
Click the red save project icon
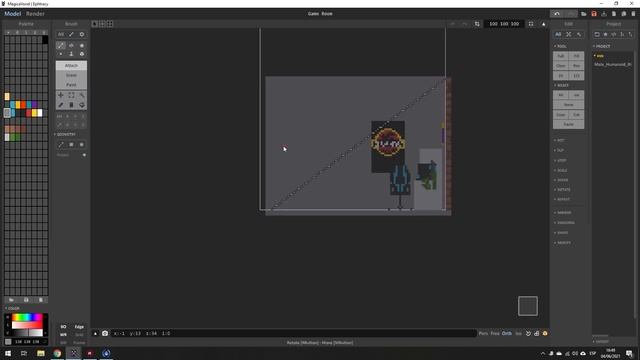[594, 13]
